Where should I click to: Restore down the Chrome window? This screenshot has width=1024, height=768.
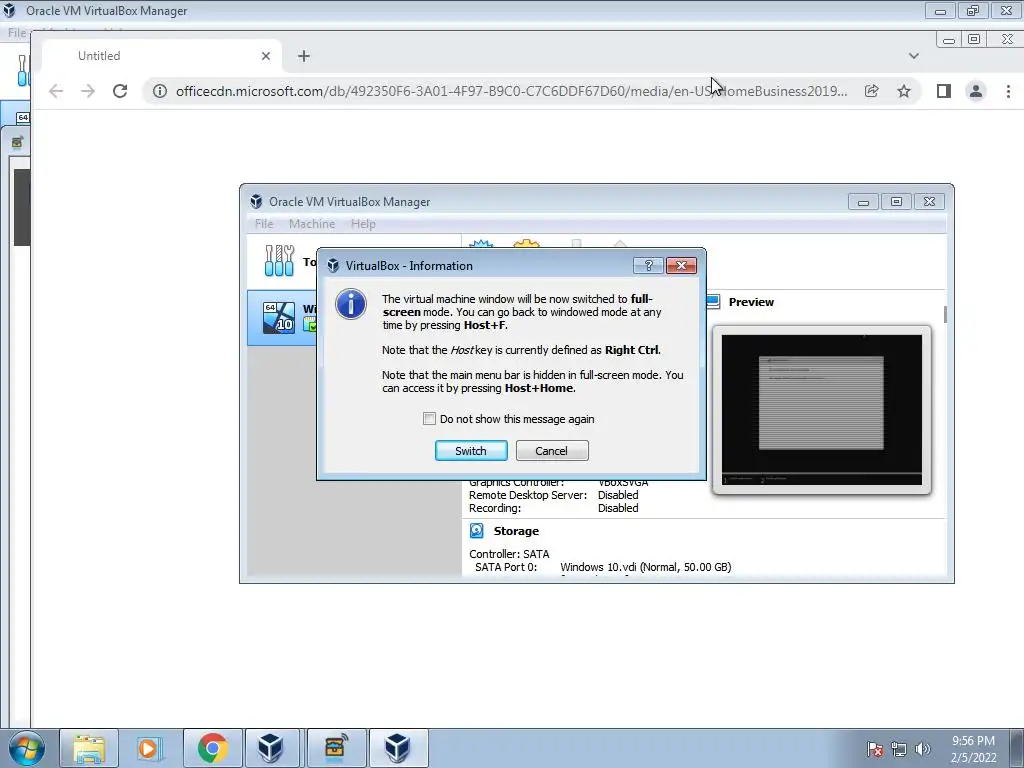coord(974,40)
